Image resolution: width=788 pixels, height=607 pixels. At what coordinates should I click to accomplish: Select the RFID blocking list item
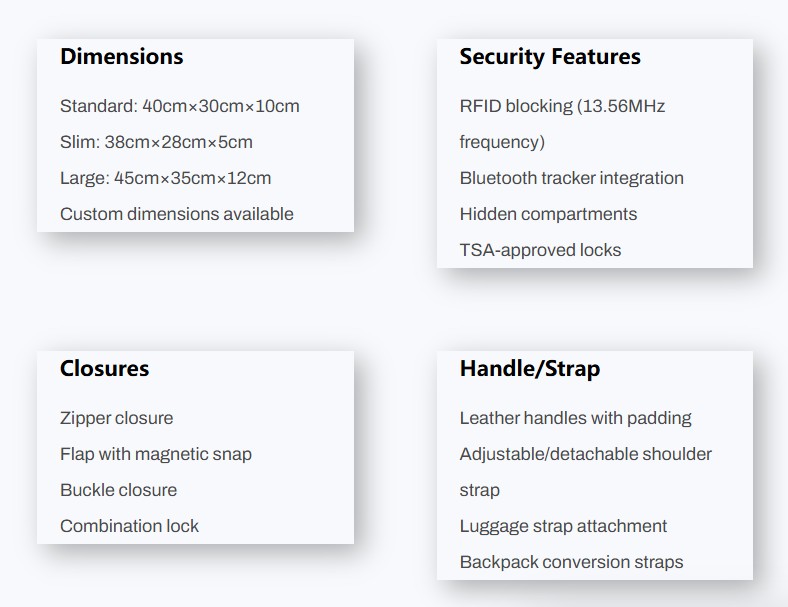[x=561, y=107]
